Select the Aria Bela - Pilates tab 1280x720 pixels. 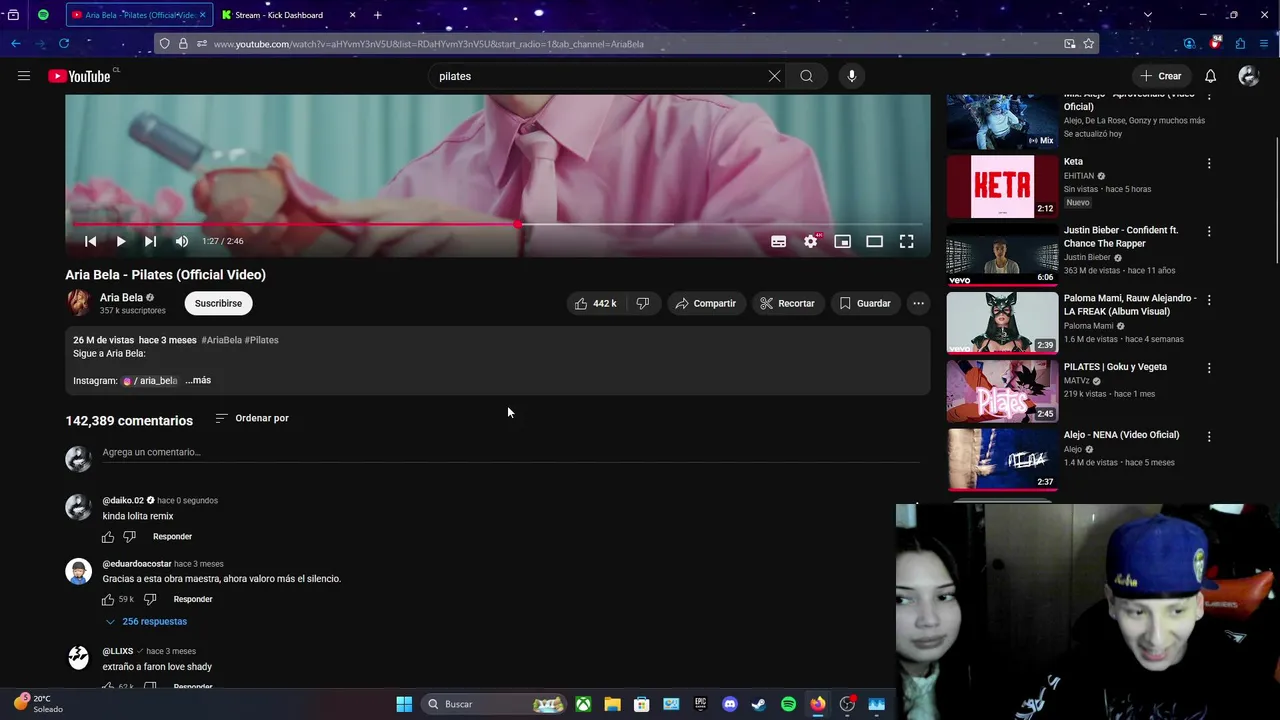click(x=139, y=15)
